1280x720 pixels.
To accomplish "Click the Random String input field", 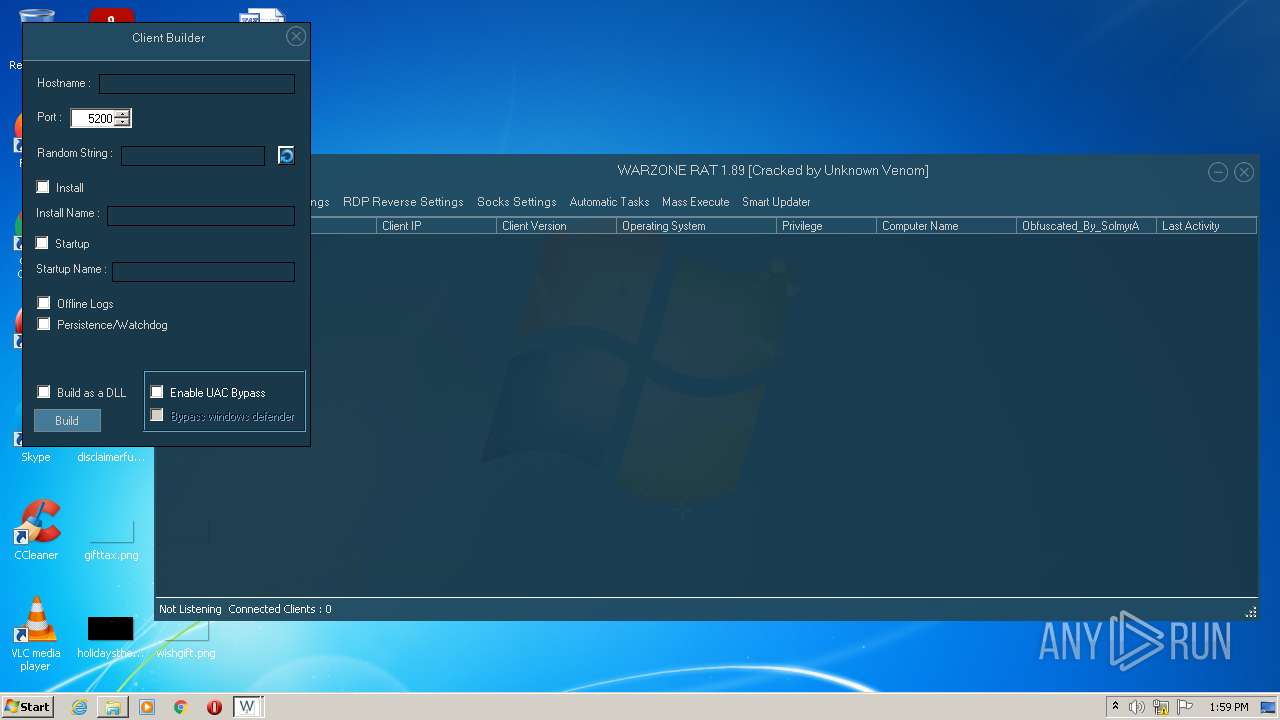I will coord(193,155).
